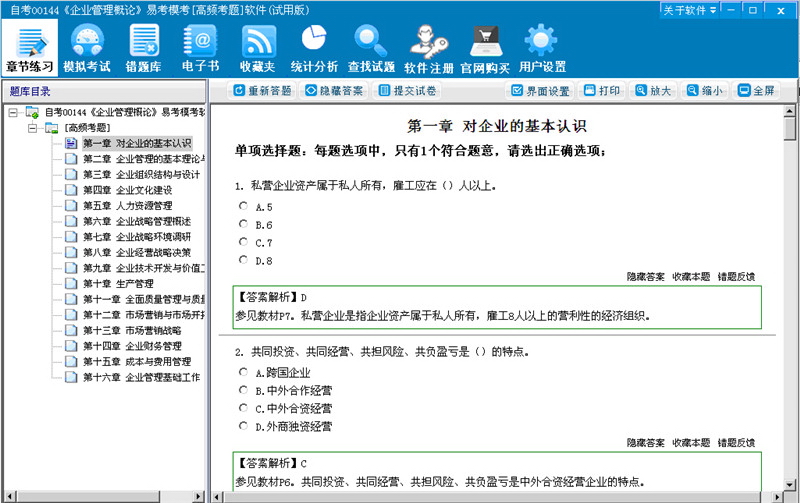Open 第十五章 成本与费用管理
The width and height of the screenshot is (800, 503).
click(x=137, y=362)
